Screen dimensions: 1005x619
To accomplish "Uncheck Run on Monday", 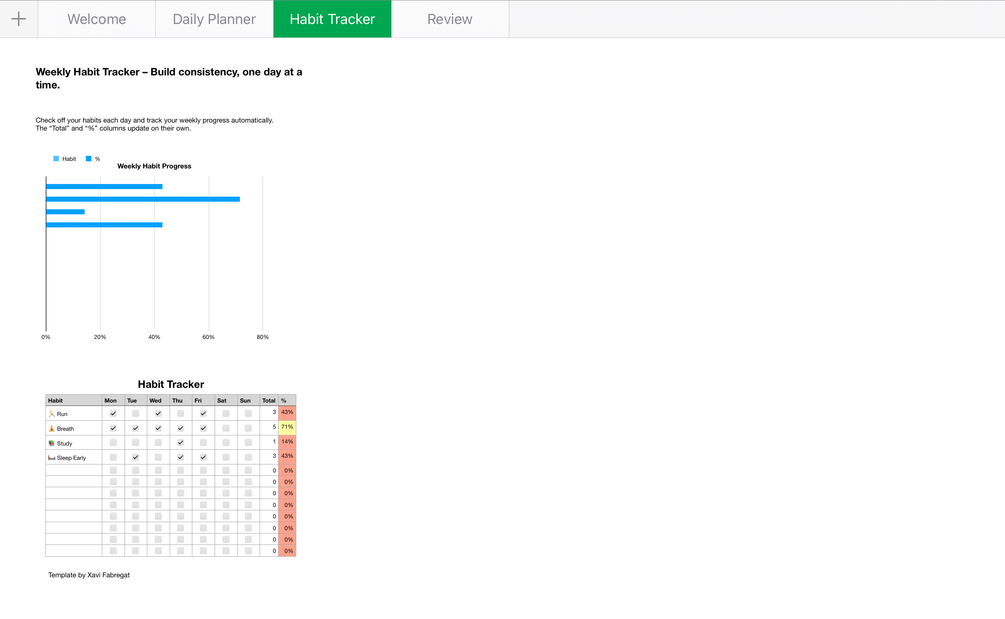I will point(113,413).
